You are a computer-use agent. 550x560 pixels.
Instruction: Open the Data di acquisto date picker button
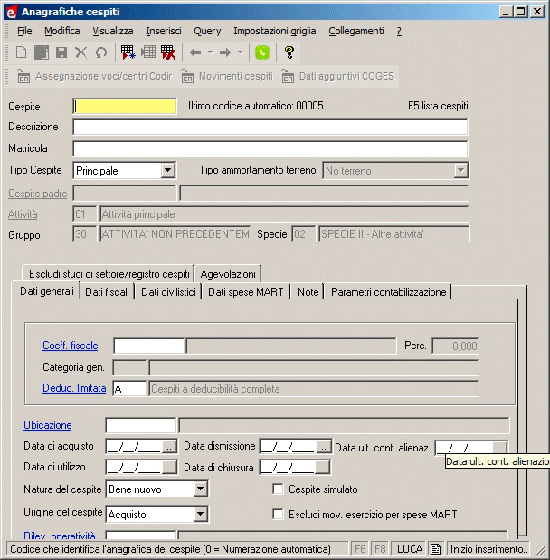169,447
